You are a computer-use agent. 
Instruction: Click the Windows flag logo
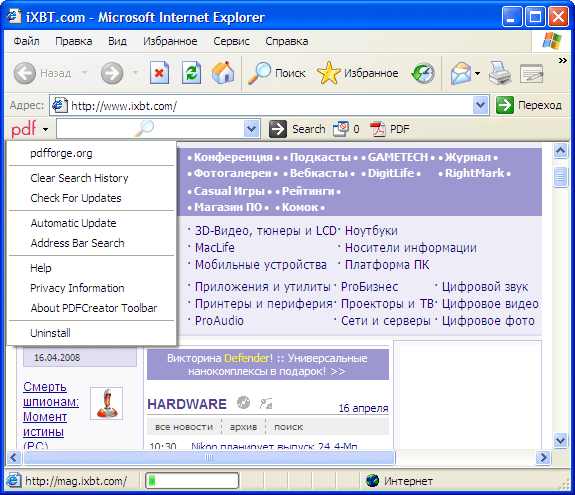click(552, 41)
